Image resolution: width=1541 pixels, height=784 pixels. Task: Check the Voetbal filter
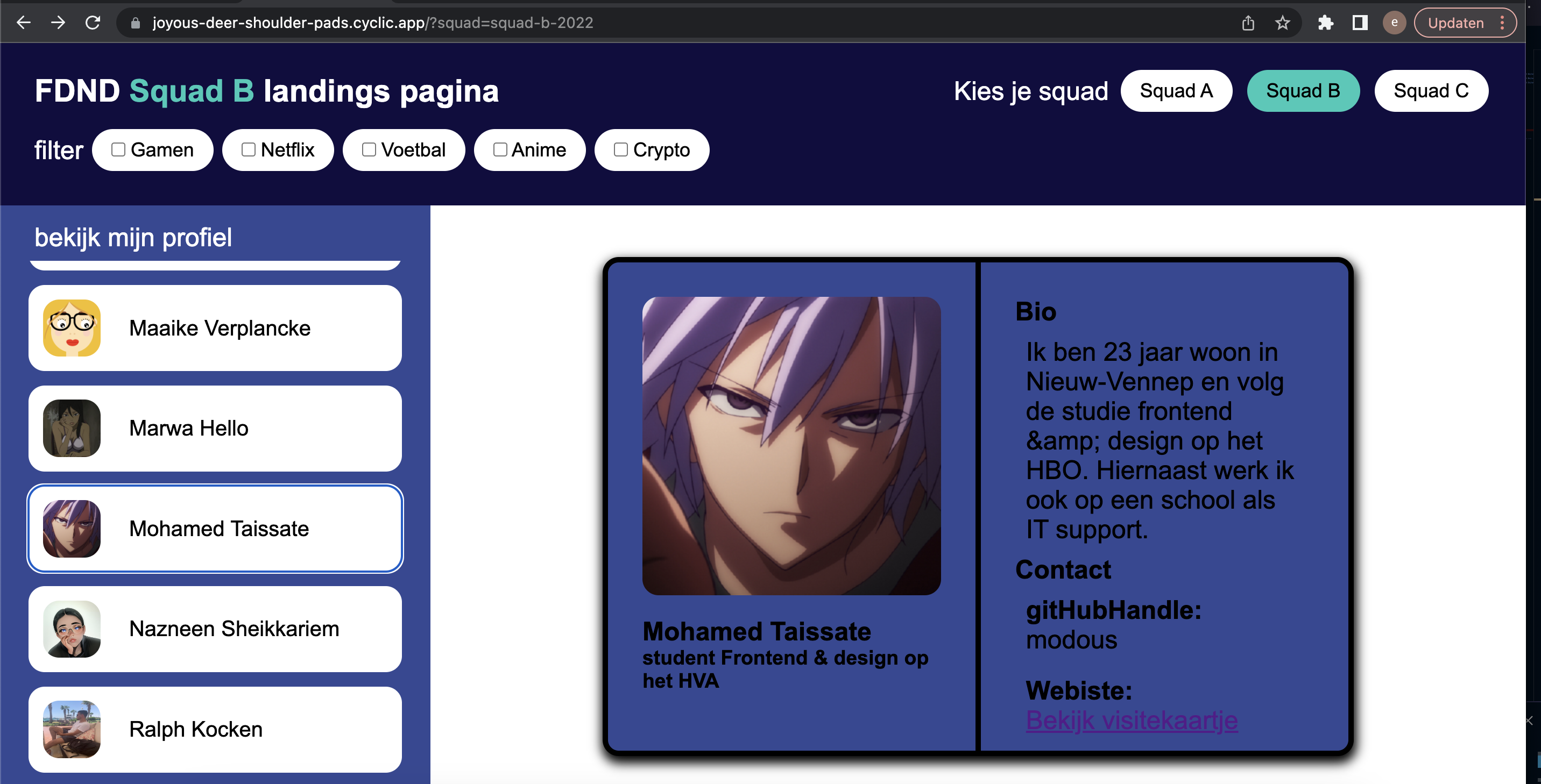coord(369,149)
